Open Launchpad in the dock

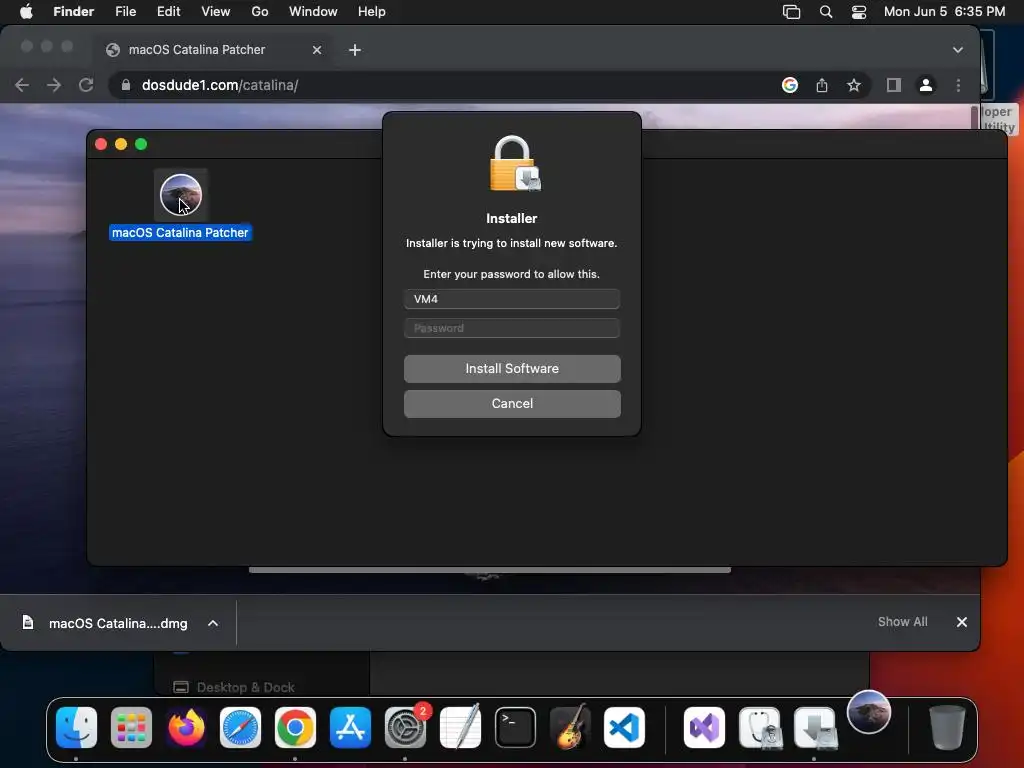pyautogui.click(x=131, y=727)
